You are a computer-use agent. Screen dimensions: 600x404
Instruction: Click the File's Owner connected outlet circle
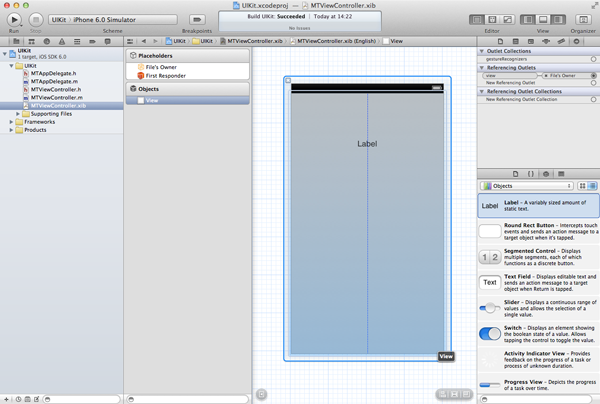tap(593, 76)
